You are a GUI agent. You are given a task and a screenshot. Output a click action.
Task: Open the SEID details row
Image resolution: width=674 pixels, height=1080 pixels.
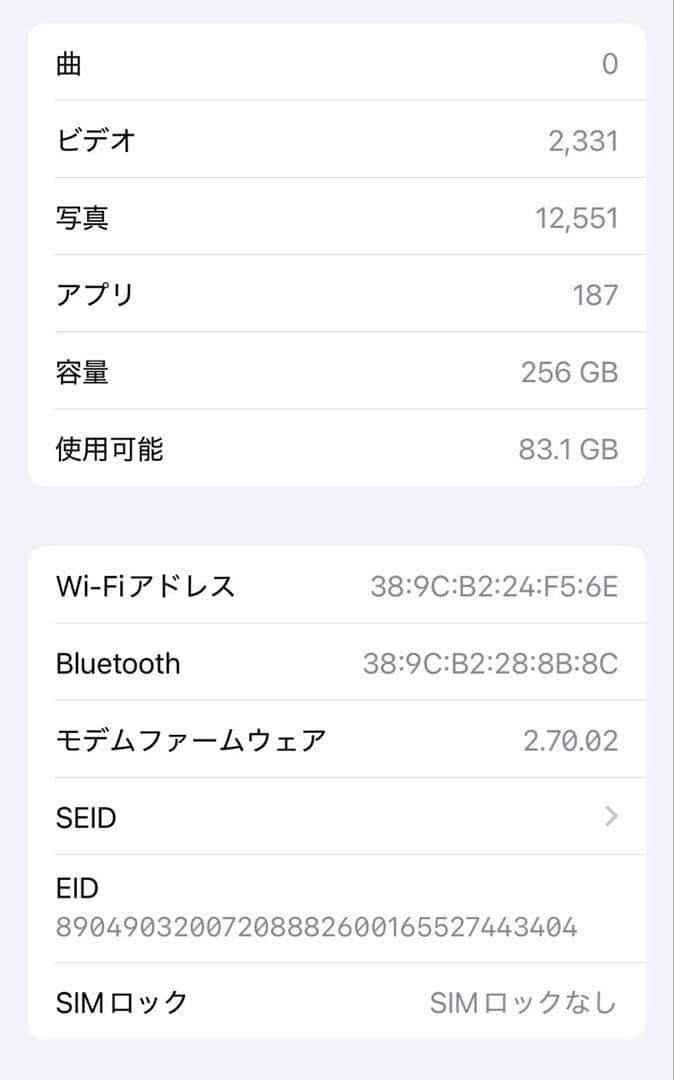337,817
